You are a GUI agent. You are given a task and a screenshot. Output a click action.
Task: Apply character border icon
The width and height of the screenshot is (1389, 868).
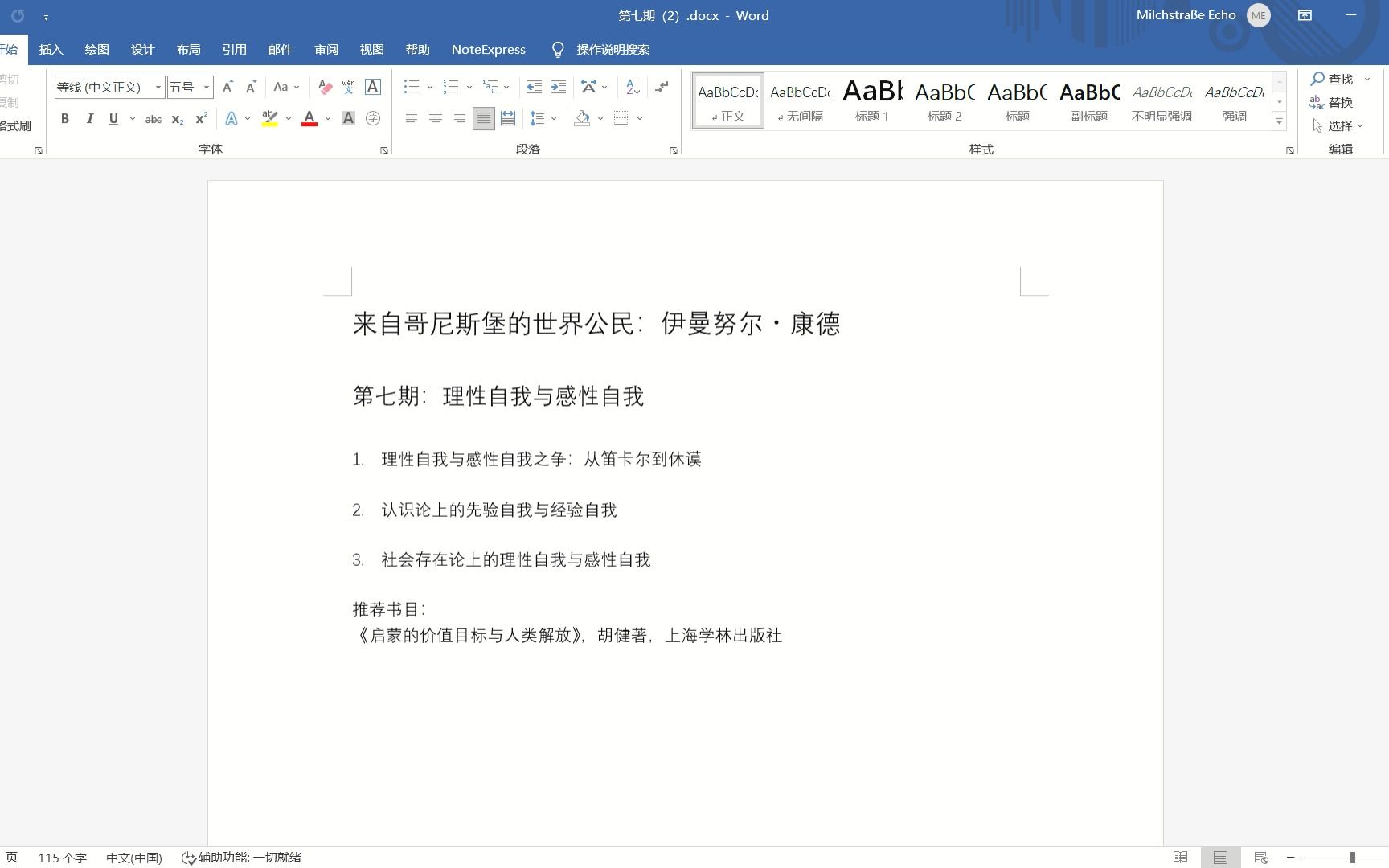(x=372, y=87)
